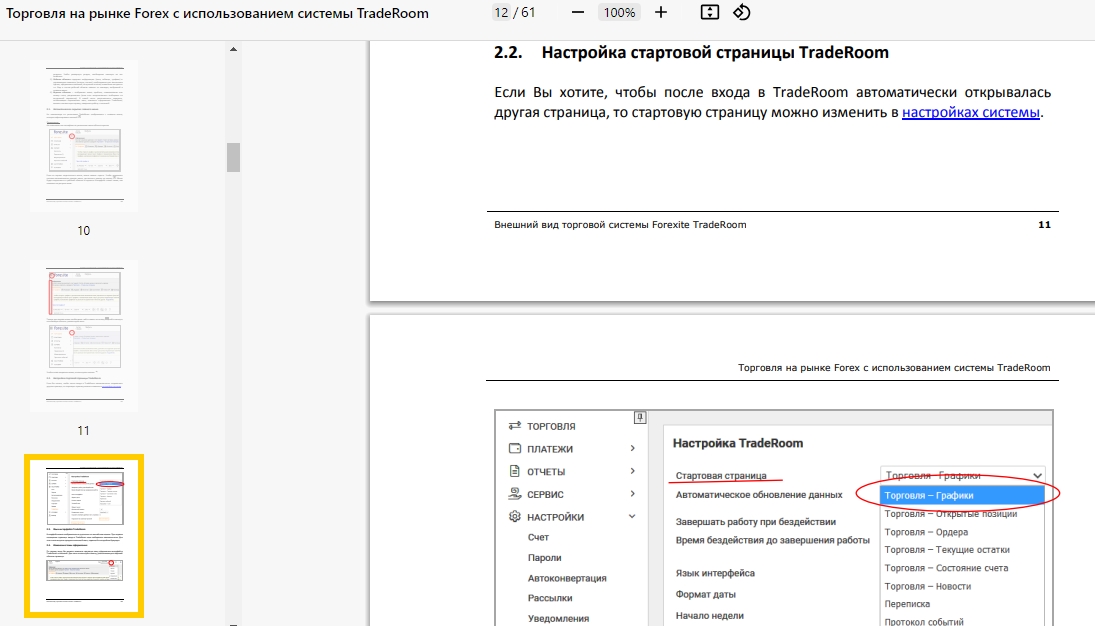Click the НАСТРОЙКИ gear icon
Viewport: 1095px width, 626px height.
[x=515, y=516]
